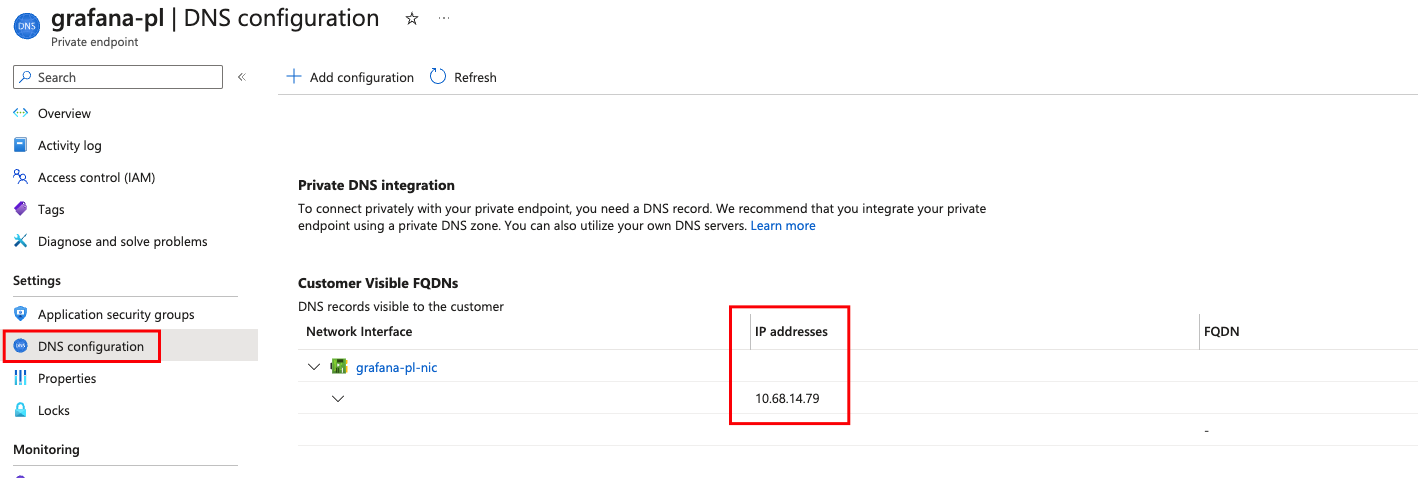
Task: Click the 'Private endpoint' subtitle text
Action: tap(95, 42)
